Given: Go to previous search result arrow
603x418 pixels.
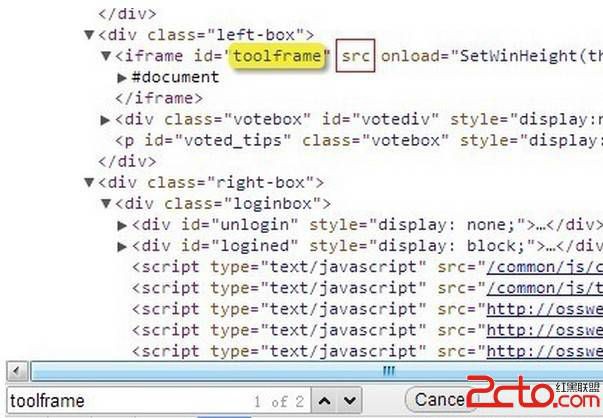Looking at the screenshot, I should 324,401.
